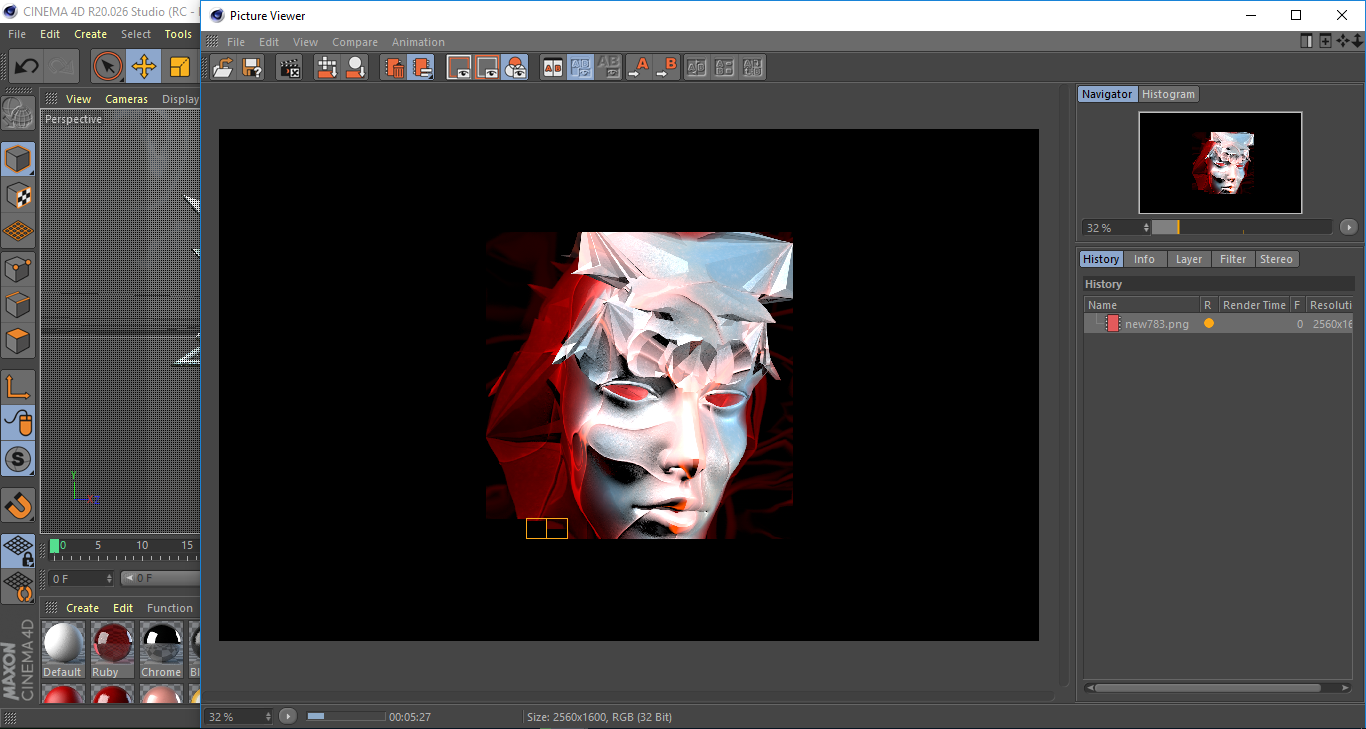The height and width of the screenshot is (729, 1366).
Task: Click the arrow button beside the Navigator zoom bar
Action: point(1349,227)
